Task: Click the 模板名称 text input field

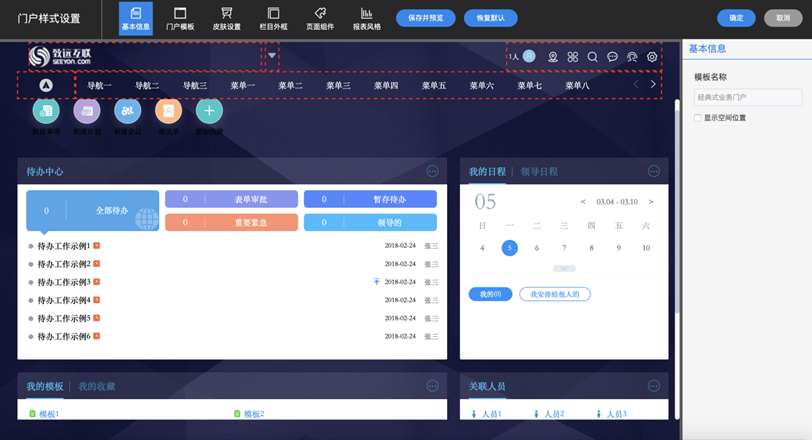Action: pos(747,97)
